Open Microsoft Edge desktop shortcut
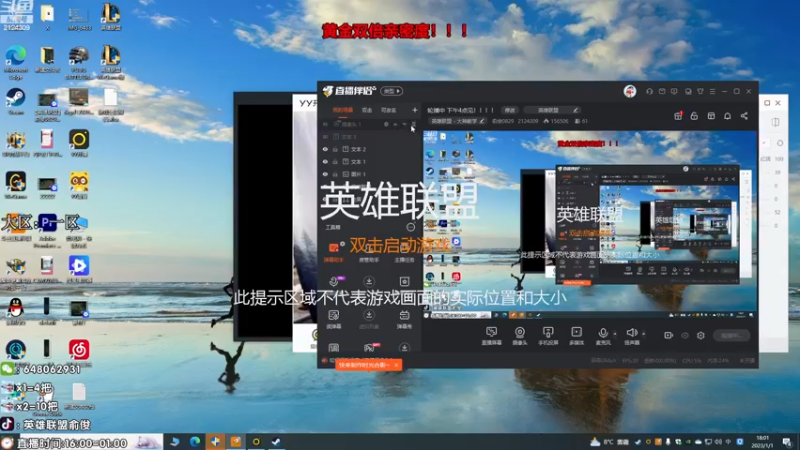The image size is (800, 450). tap(15, 62)
